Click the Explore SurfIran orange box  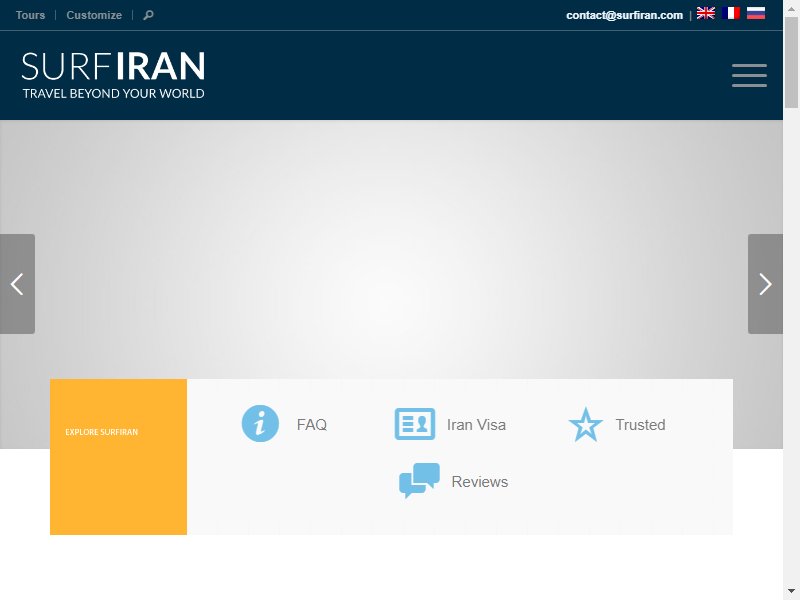[x=118, y=457]
